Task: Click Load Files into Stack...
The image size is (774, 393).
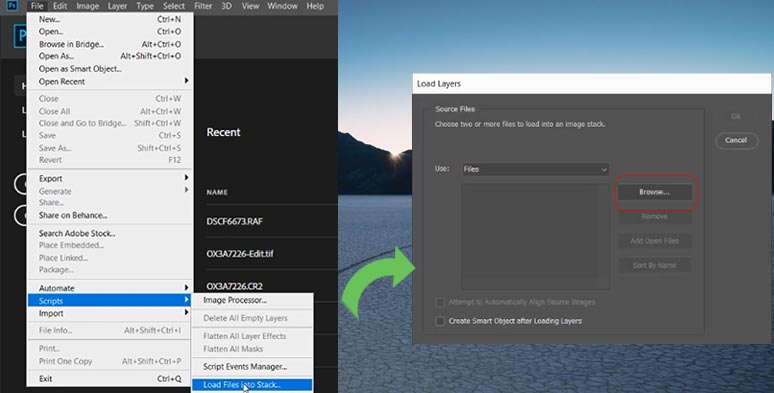Action: click(x=252, y=385)
